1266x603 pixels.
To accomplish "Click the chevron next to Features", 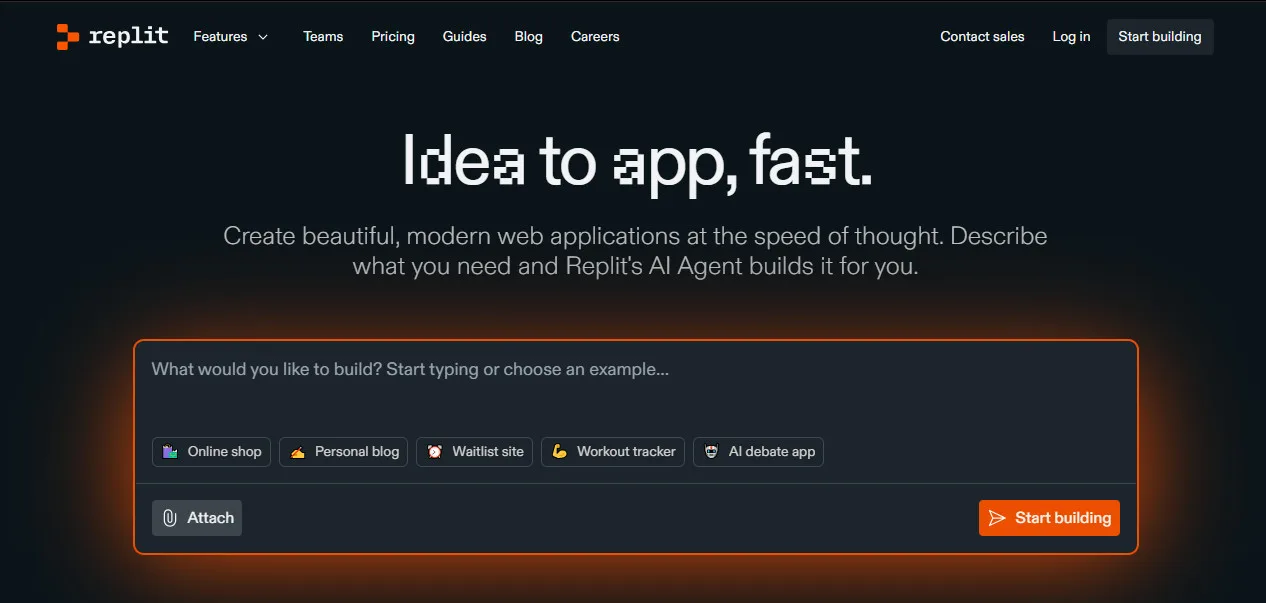I will pos(262,36).
